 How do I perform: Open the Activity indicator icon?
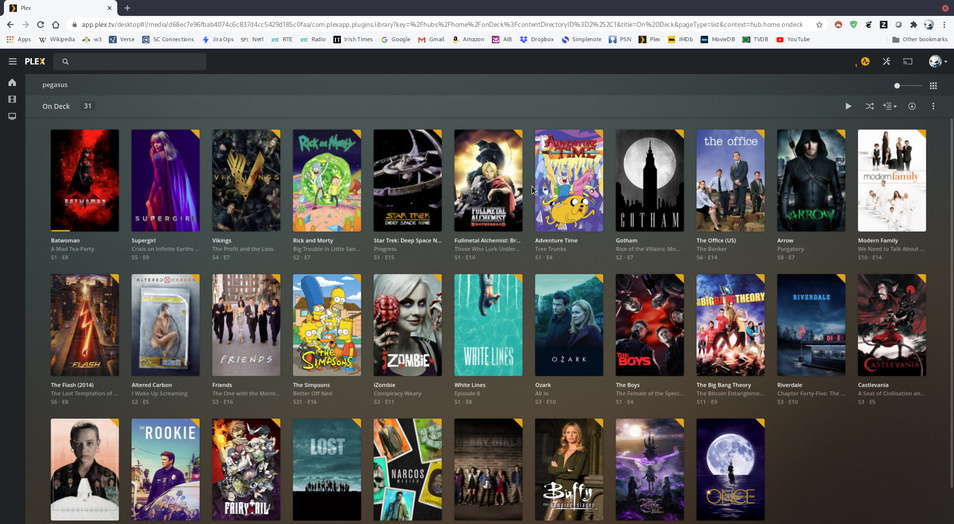click(x=865, y=61)
